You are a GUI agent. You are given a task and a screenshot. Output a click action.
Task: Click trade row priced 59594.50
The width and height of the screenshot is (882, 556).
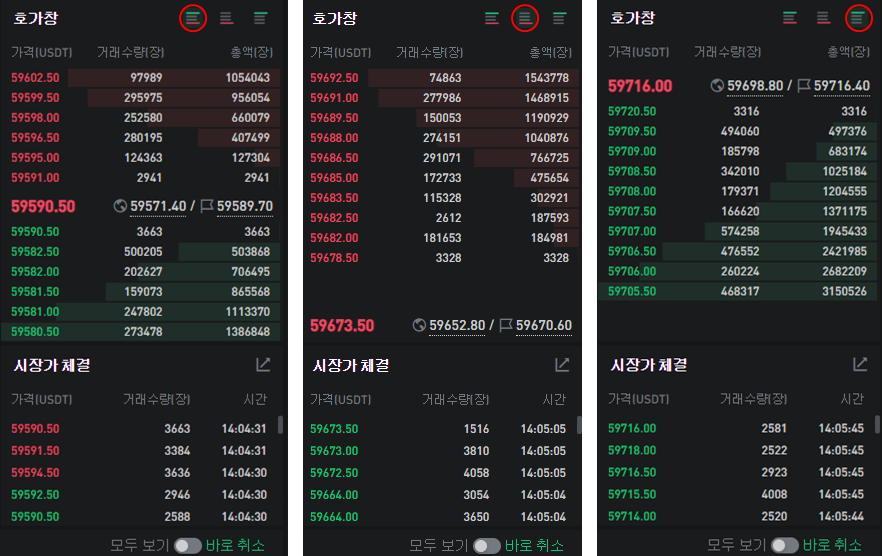140,473
